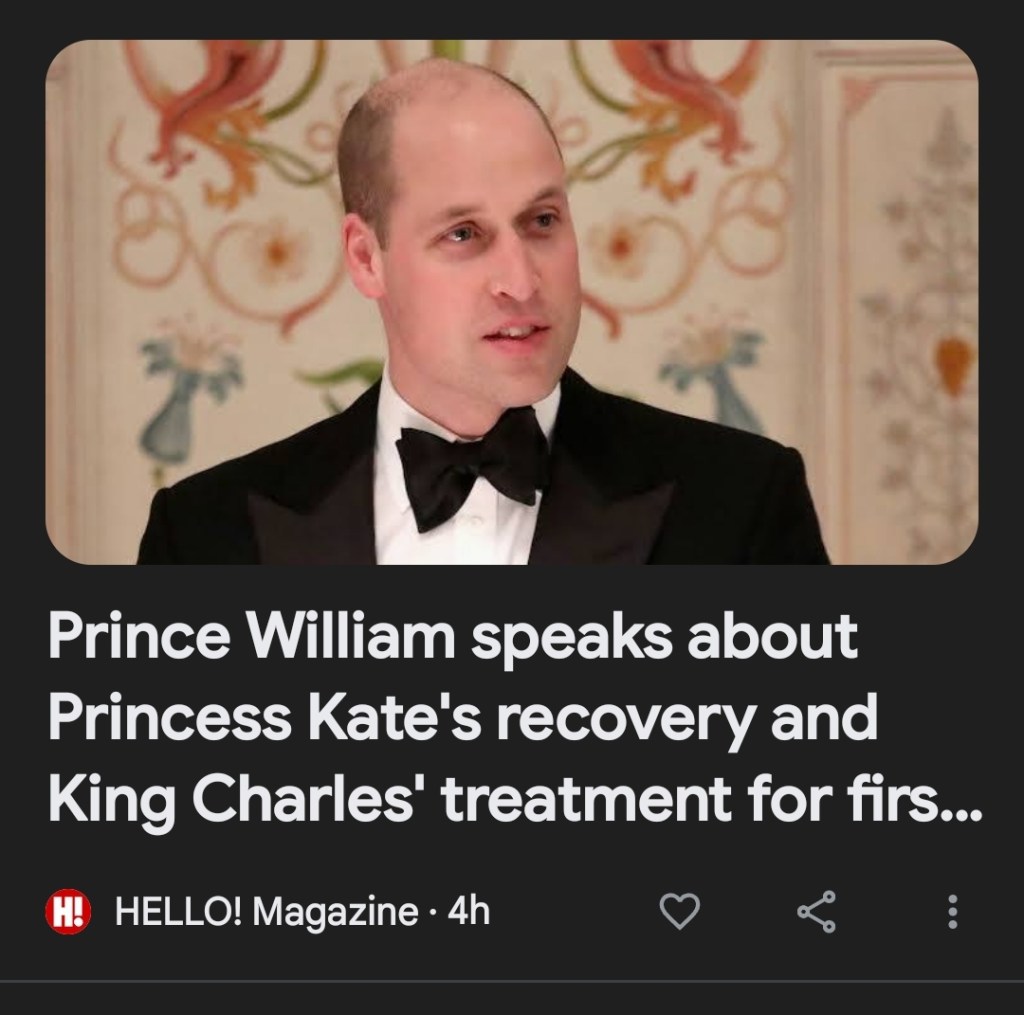Click the "4h" article timestamp

[x=469, y=911]
